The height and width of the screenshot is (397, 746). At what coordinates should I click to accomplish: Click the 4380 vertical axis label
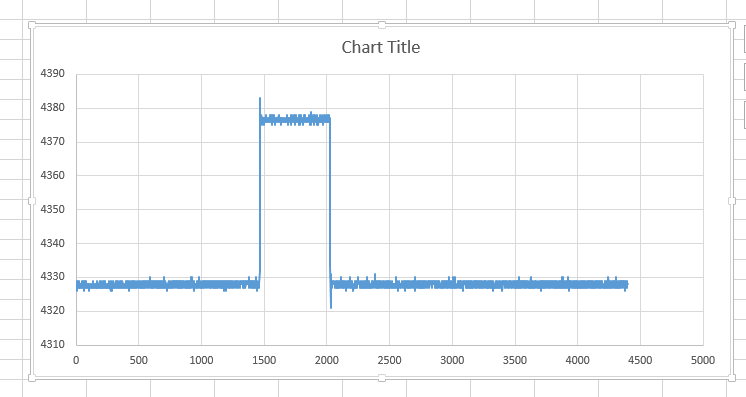[x=52, y=107]
